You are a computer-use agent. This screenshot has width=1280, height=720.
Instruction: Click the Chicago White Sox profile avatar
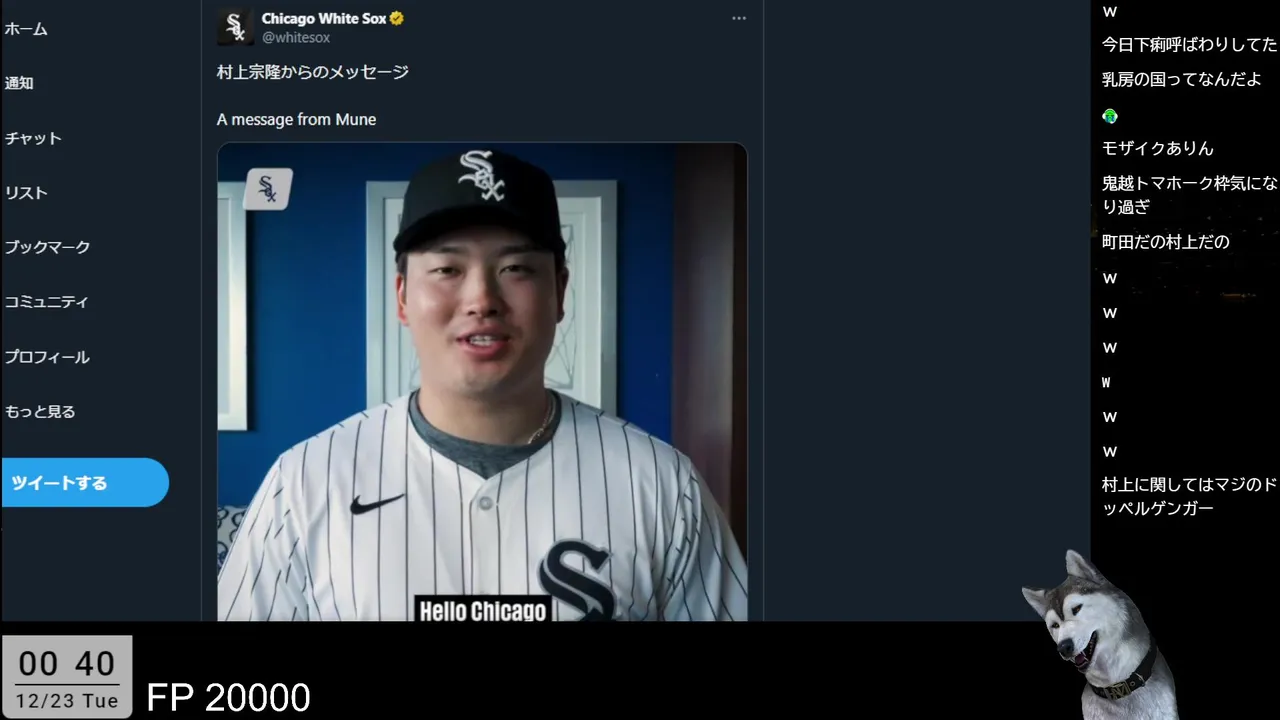click(235, 27)
